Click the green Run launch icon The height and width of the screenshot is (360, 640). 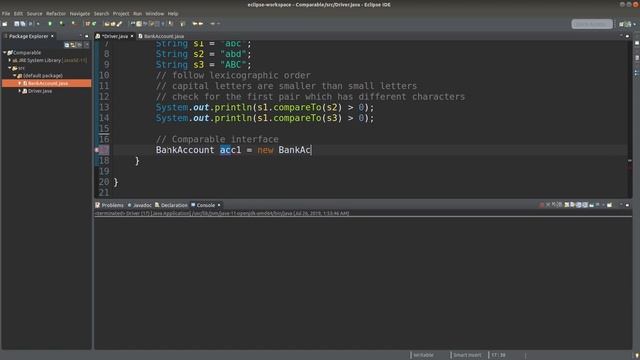61,24
